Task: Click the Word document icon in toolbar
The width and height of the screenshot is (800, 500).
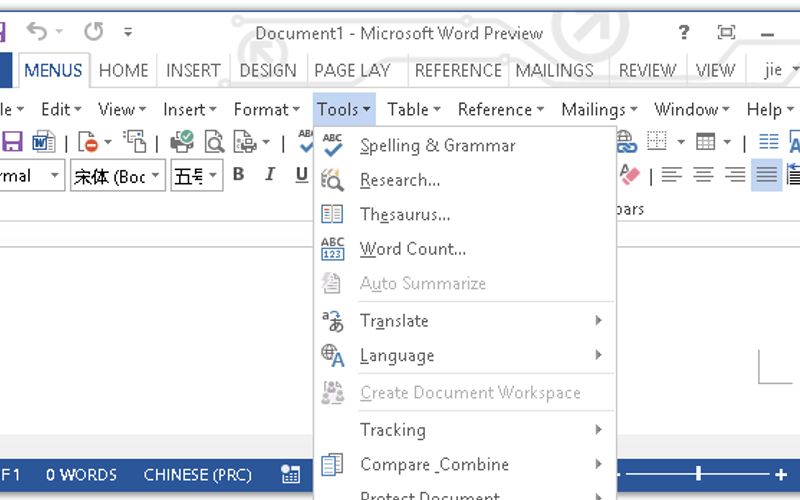Action: [x=44, y=142]
